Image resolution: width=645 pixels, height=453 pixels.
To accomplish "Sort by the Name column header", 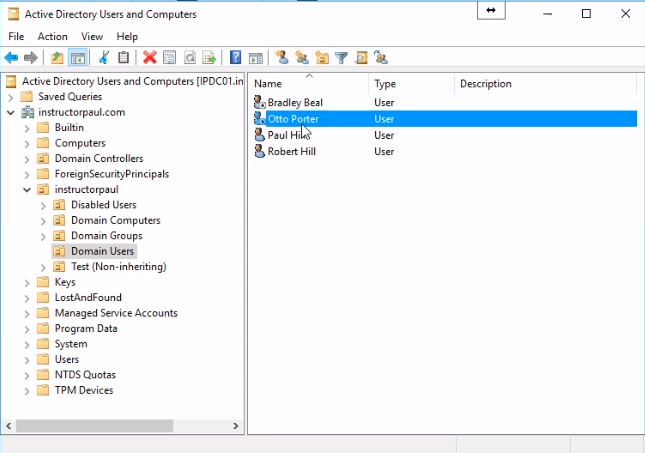I will 310,84.
